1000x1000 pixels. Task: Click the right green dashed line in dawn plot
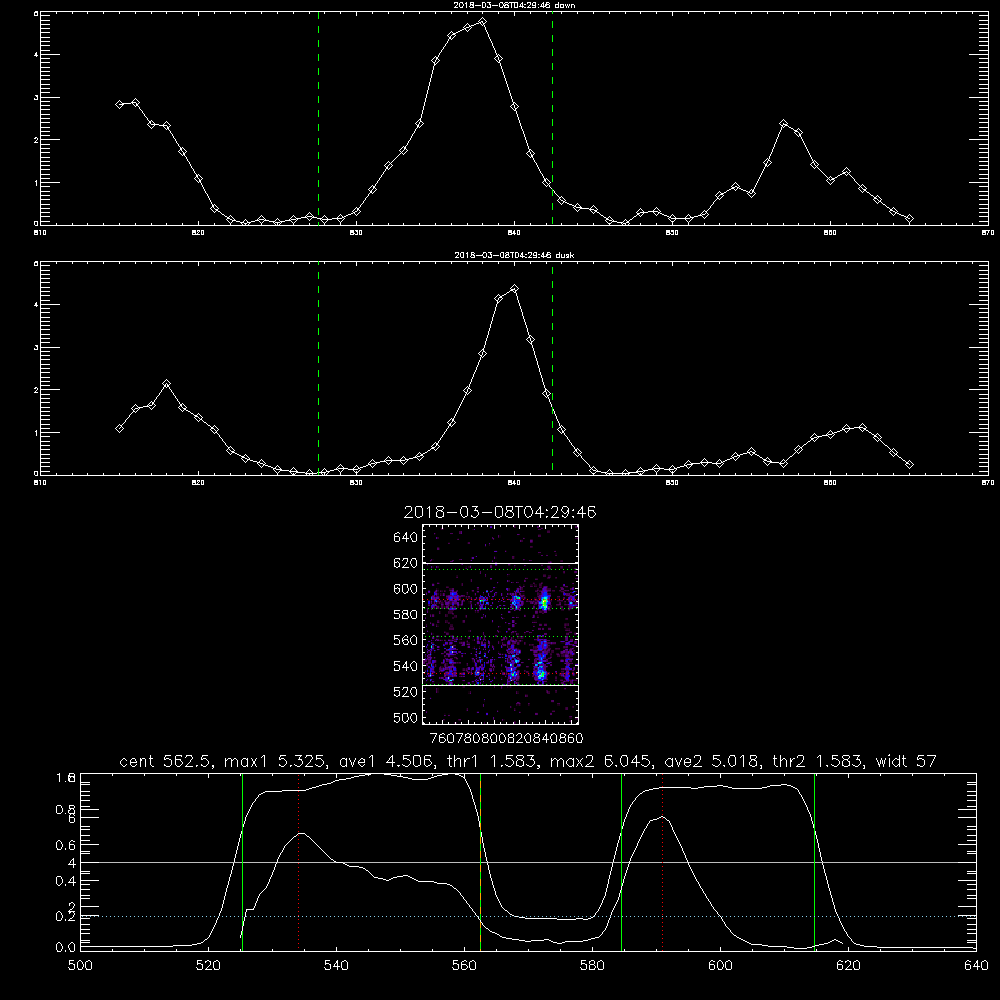coord(552,118)
